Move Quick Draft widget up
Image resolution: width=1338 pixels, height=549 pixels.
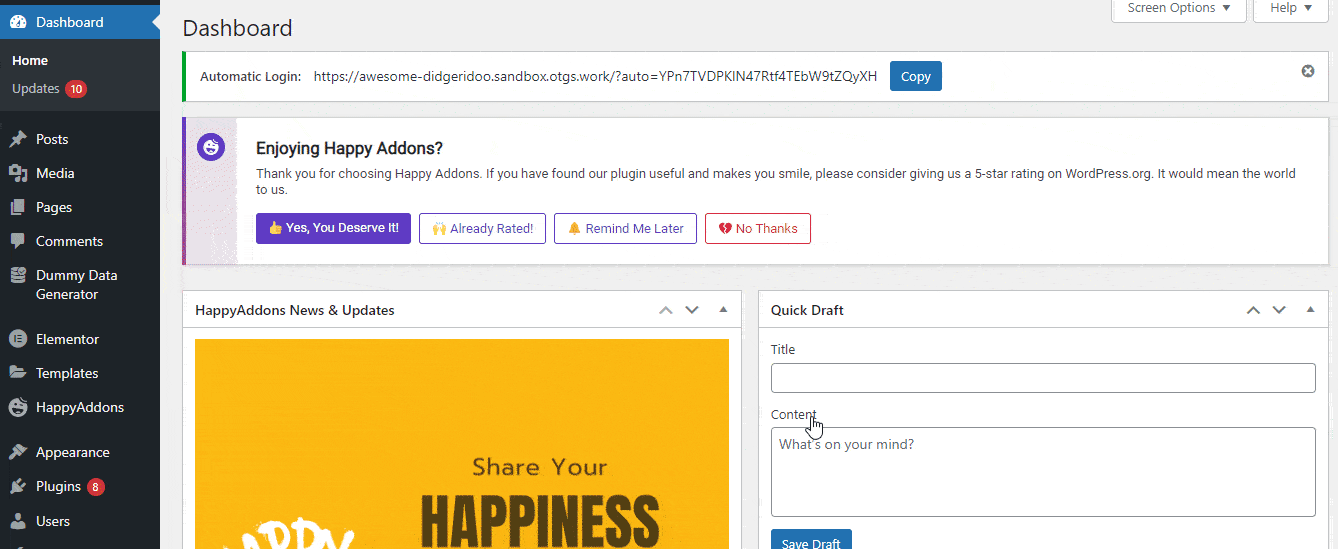click(1253, 310)
